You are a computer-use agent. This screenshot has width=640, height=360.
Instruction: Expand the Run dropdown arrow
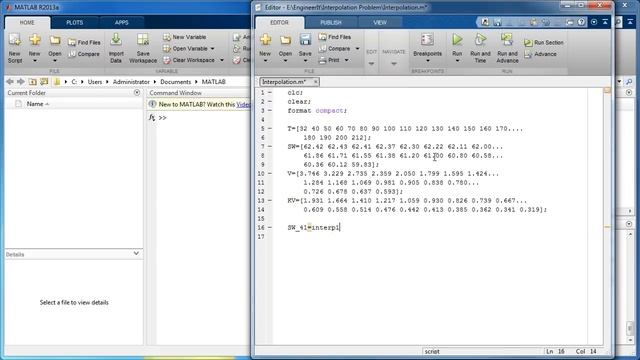click(457, 61)
